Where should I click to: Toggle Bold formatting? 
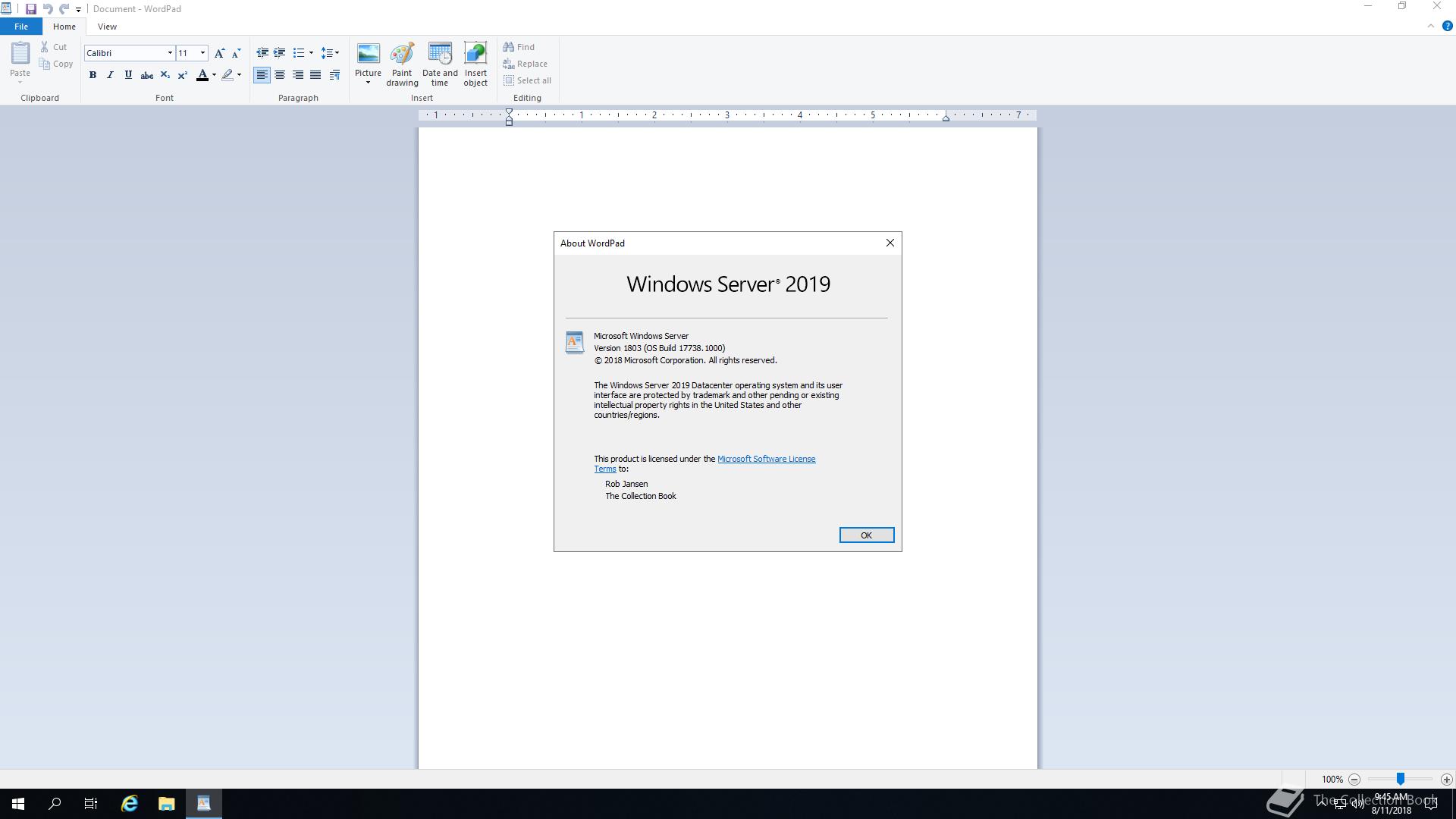coord(93,75)
